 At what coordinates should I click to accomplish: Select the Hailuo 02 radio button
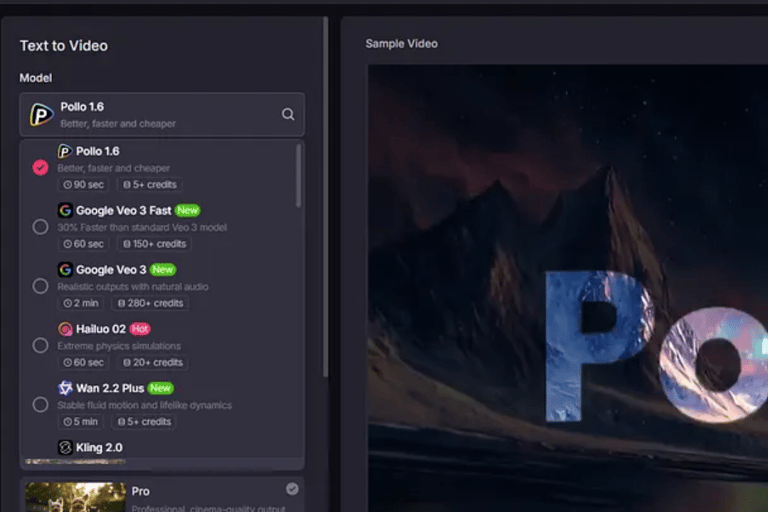tap(40, 345)
